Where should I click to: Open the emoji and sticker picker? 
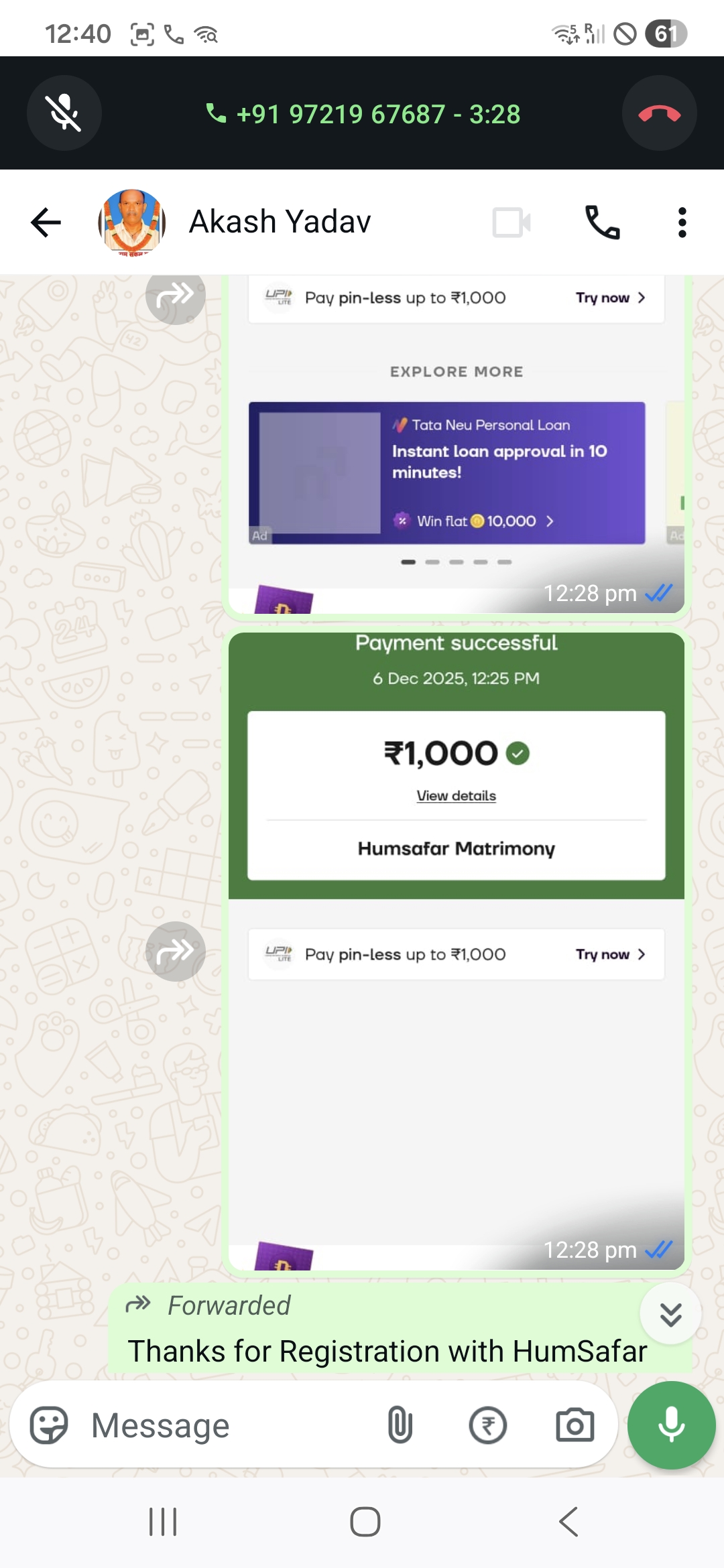point(49,1425)
